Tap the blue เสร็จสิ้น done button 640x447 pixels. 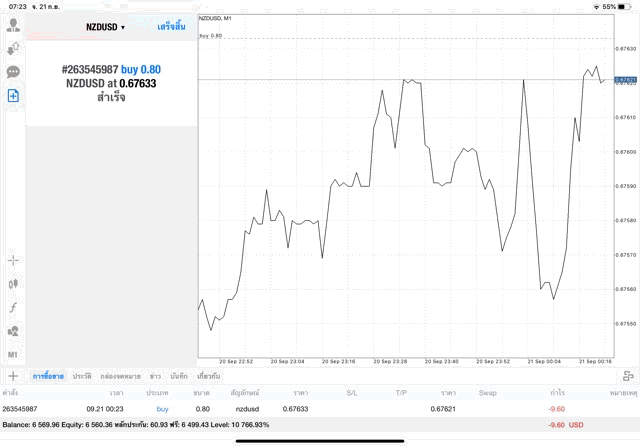[x=171, y=27]
